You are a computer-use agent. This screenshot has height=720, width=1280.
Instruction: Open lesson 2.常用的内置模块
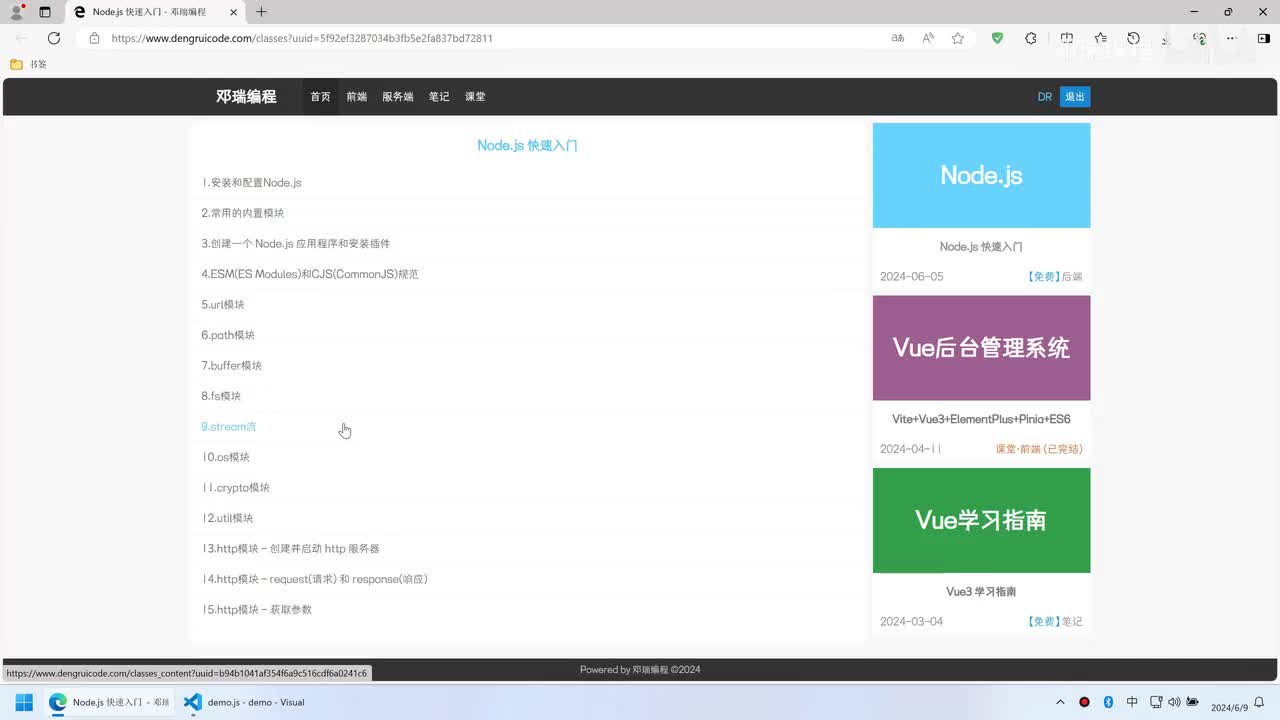pyautogui.click(x=242, y=213)
